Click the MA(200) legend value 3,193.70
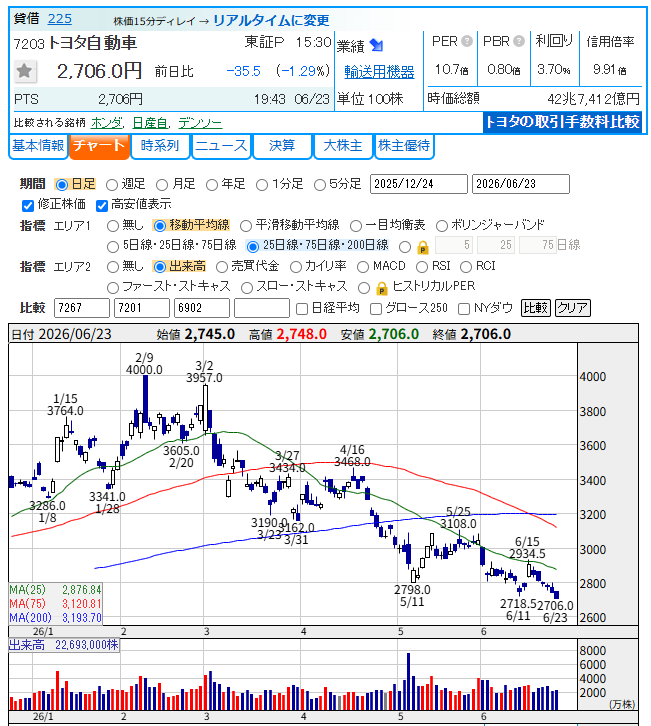Screen dimensions: 651x726 [81, 618]
